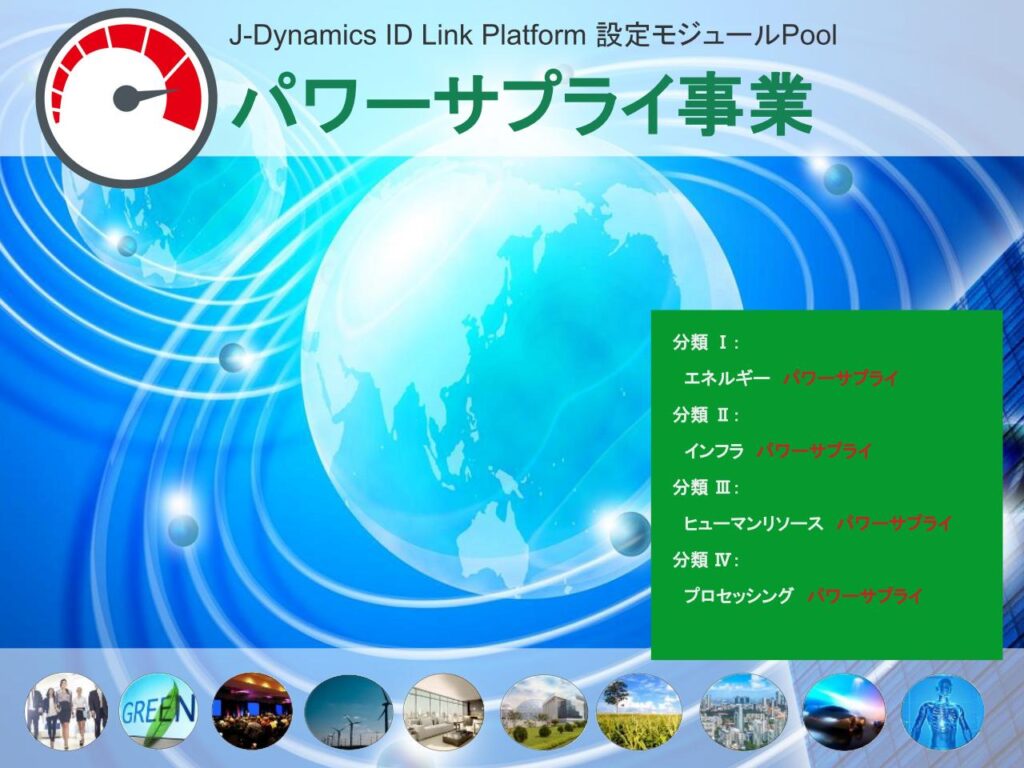Click the red パワーサプライ link beside インフラ

[x=814, y=451]
